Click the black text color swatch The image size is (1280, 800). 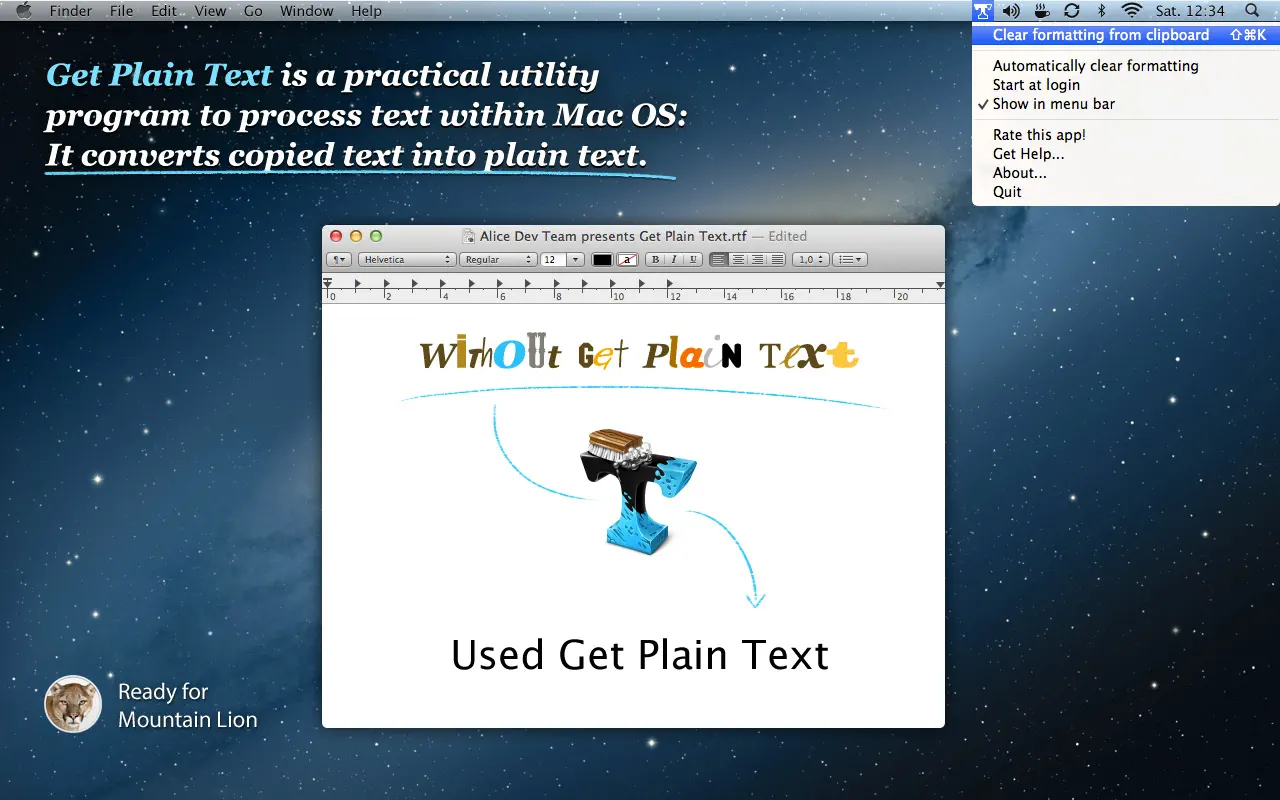point(603,259)
